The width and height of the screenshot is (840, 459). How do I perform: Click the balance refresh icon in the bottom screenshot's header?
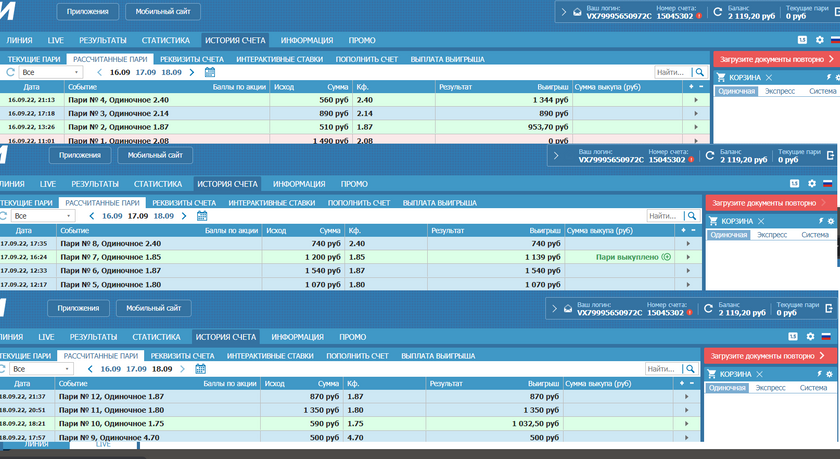708,308
